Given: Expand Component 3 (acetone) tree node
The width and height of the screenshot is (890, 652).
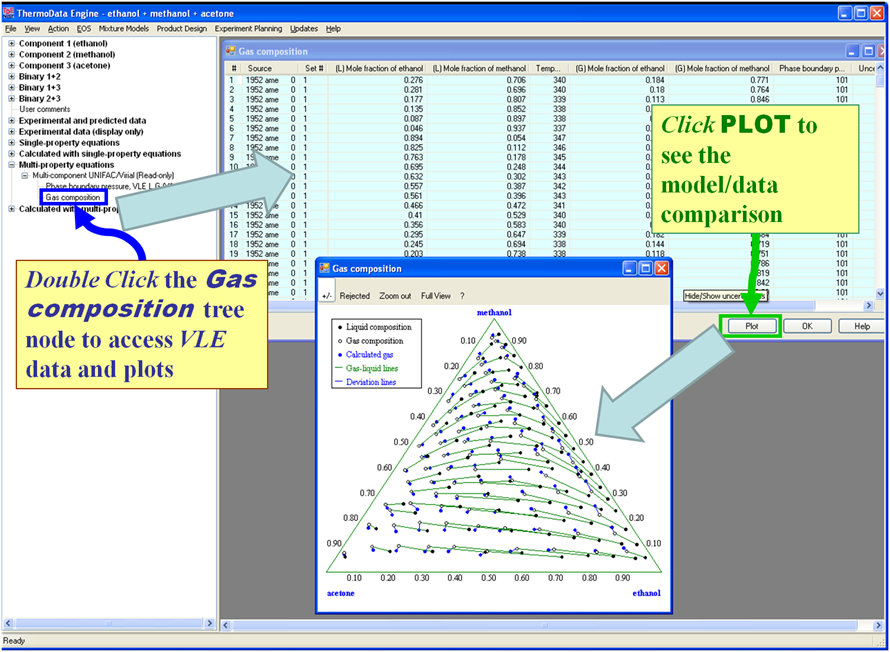Looking at the screenshot, I should click(x=11, y=65).
